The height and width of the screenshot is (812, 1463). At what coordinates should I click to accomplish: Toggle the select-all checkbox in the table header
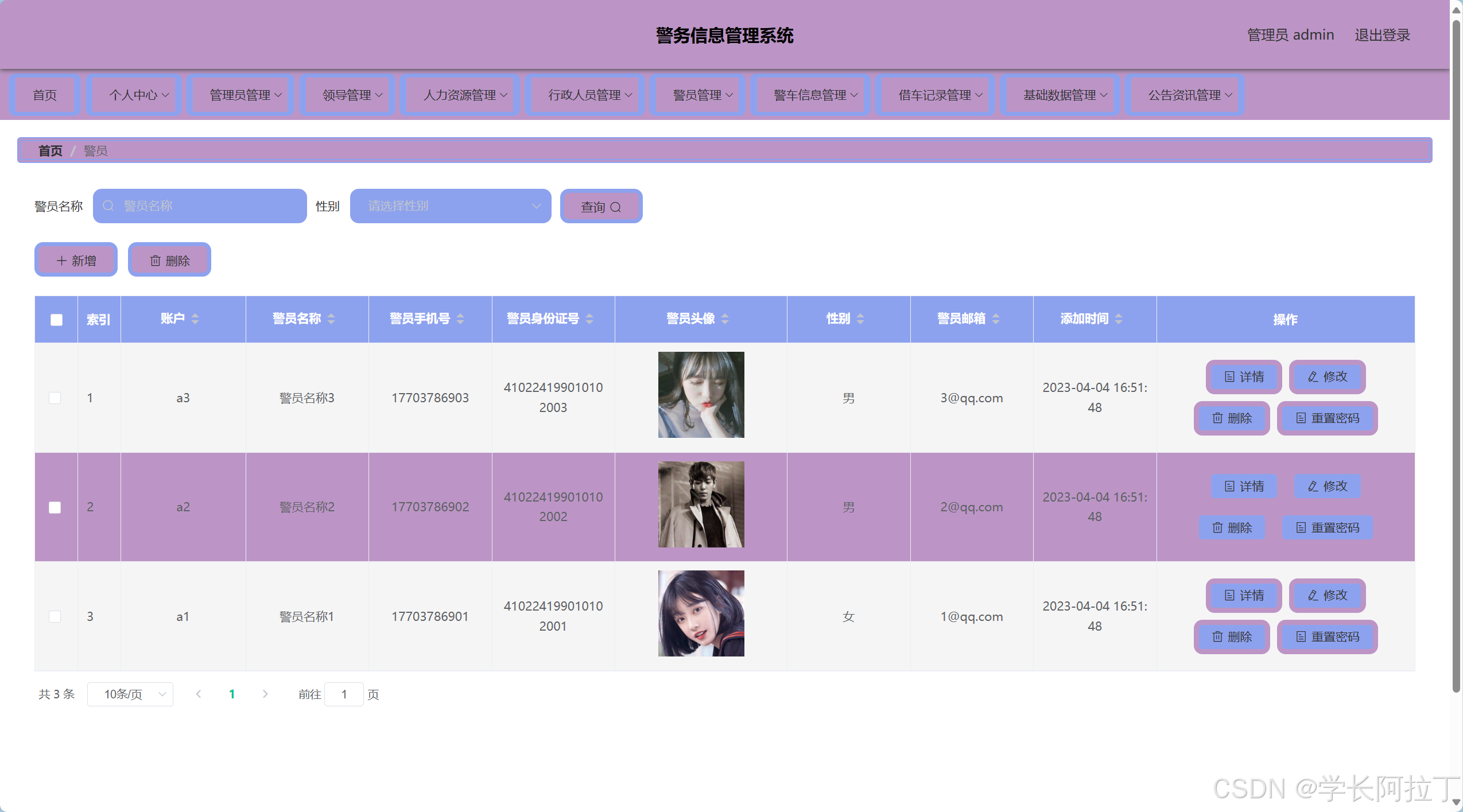tap(56, 320)
